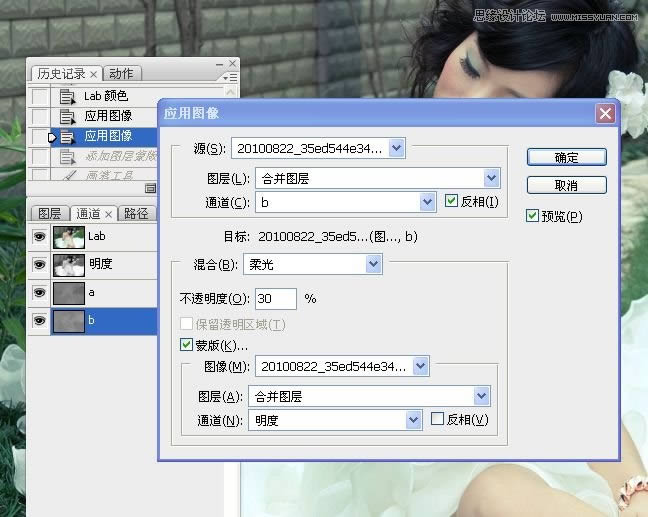Toggle visibility eye of Lab channel
This screenshot has width=648, height=517.
point(39,237)
